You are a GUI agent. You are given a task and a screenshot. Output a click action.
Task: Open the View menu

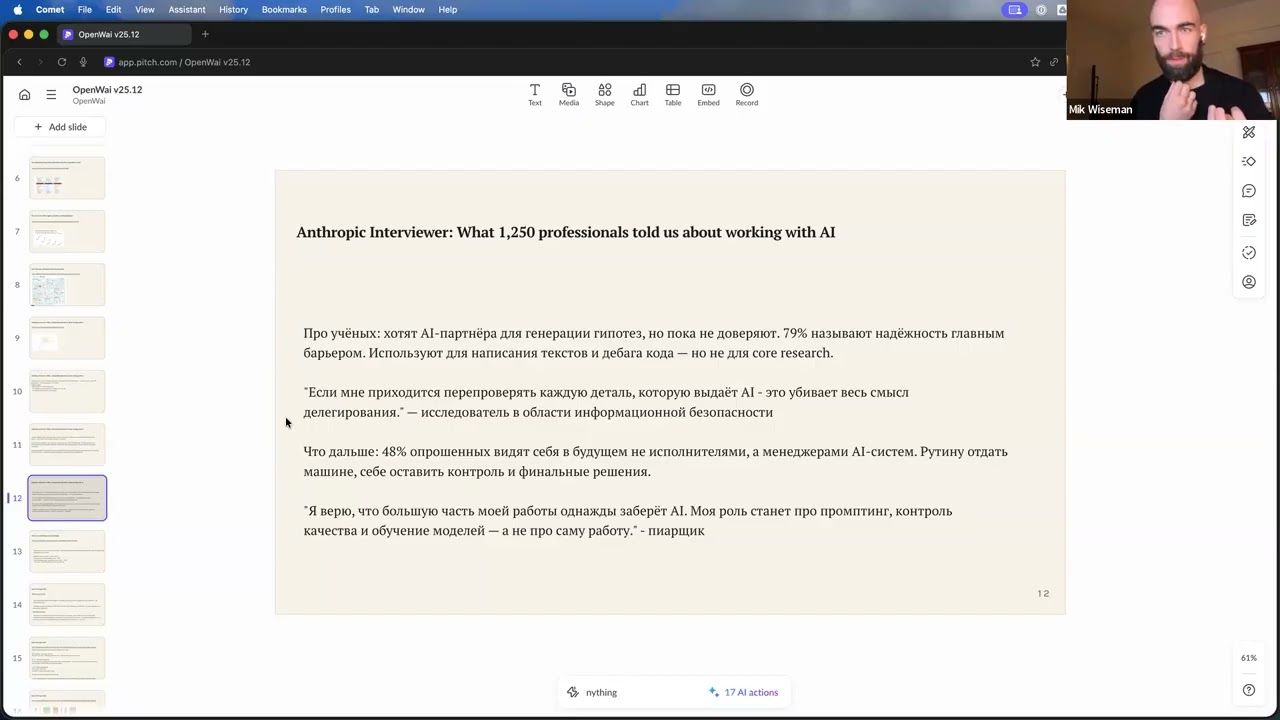(x=145, y=10)
